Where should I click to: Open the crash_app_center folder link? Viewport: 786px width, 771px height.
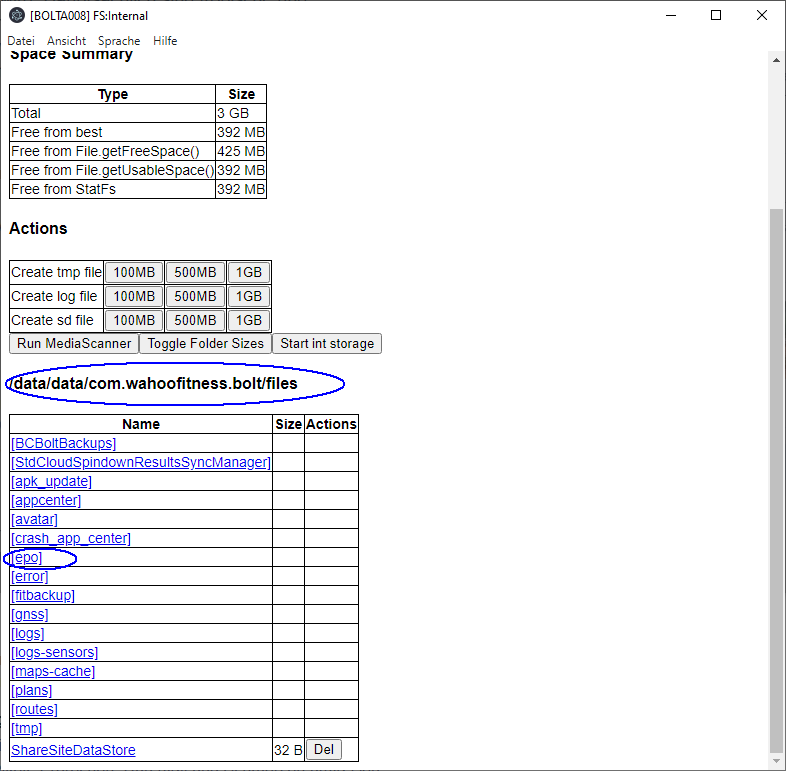pos(71,538)
